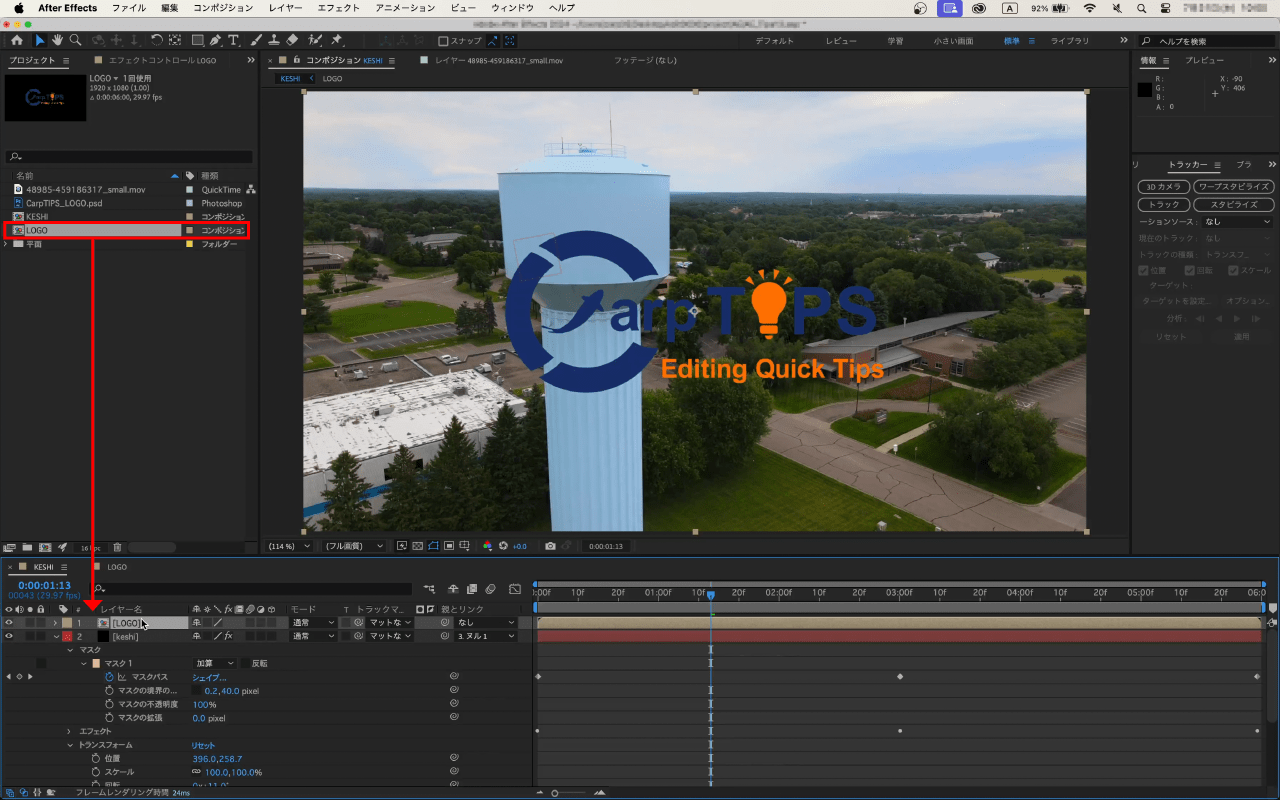Toggle マスクパス stopwatch
This screenshot has height=800, width=1280.
(x=110, y=677)
